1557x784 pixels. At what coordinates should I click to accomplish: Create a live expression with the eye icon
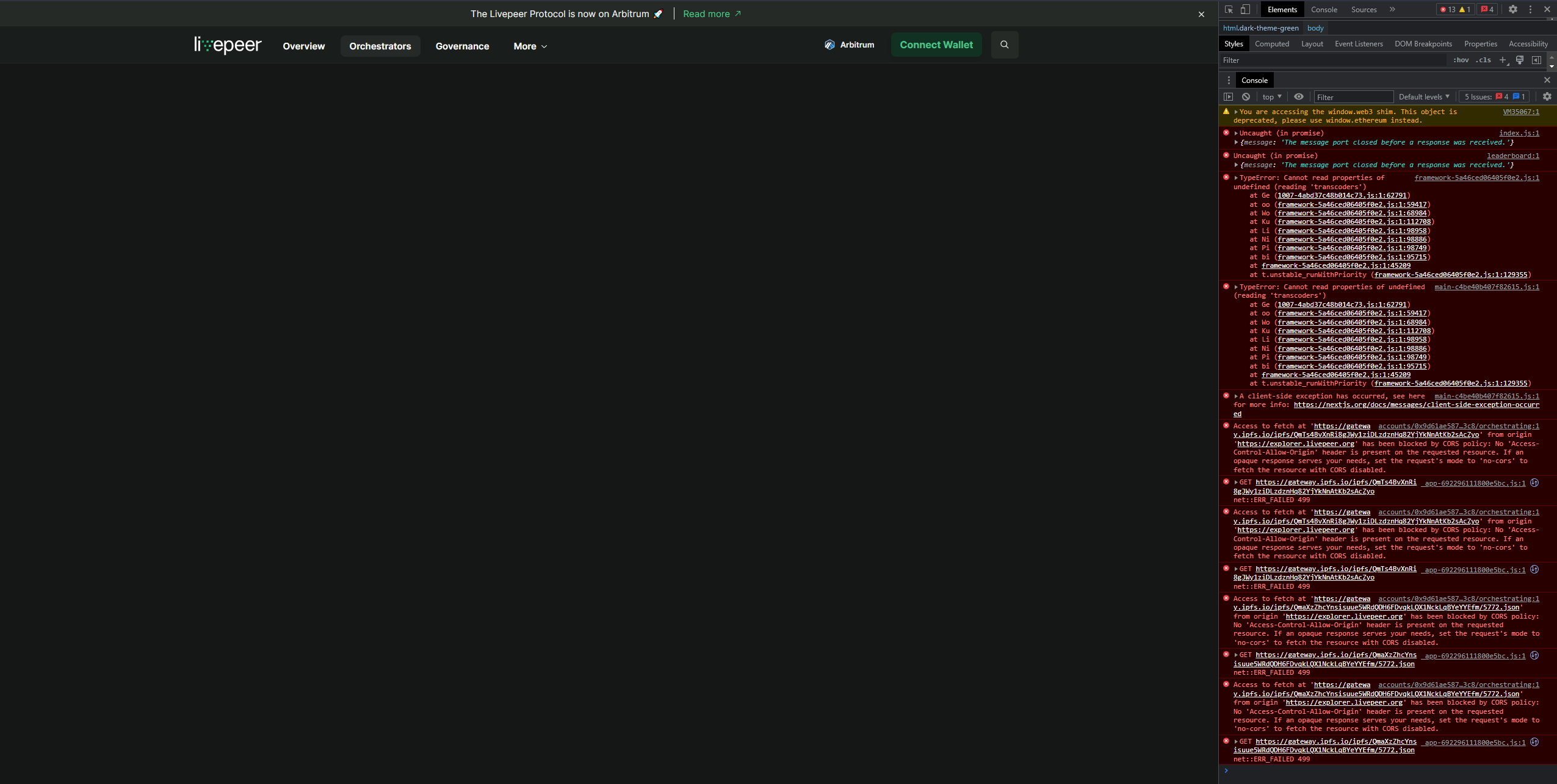coord(1299,96)
